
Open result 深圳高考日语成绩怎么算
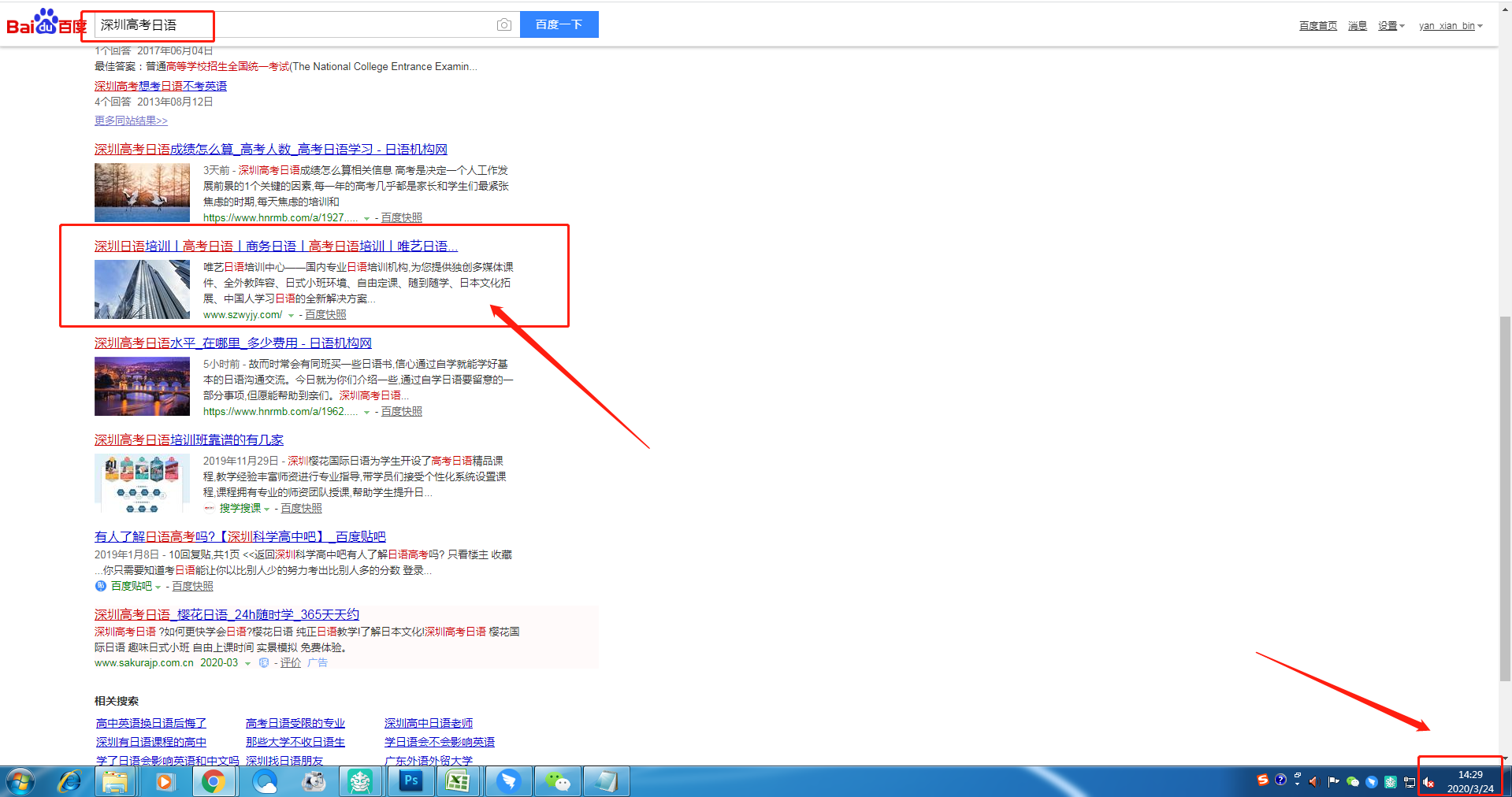tap(271, 149)
